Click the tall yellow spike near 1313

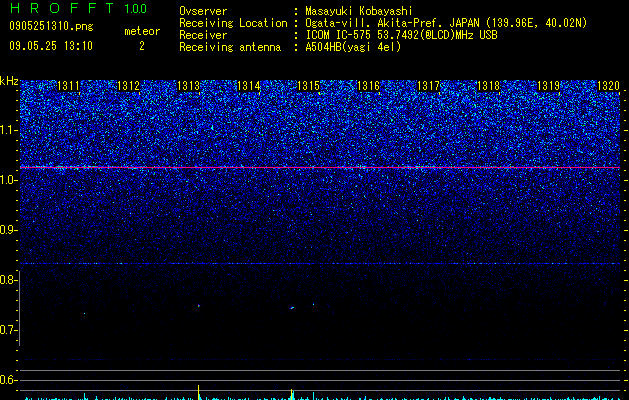point(199,392)
